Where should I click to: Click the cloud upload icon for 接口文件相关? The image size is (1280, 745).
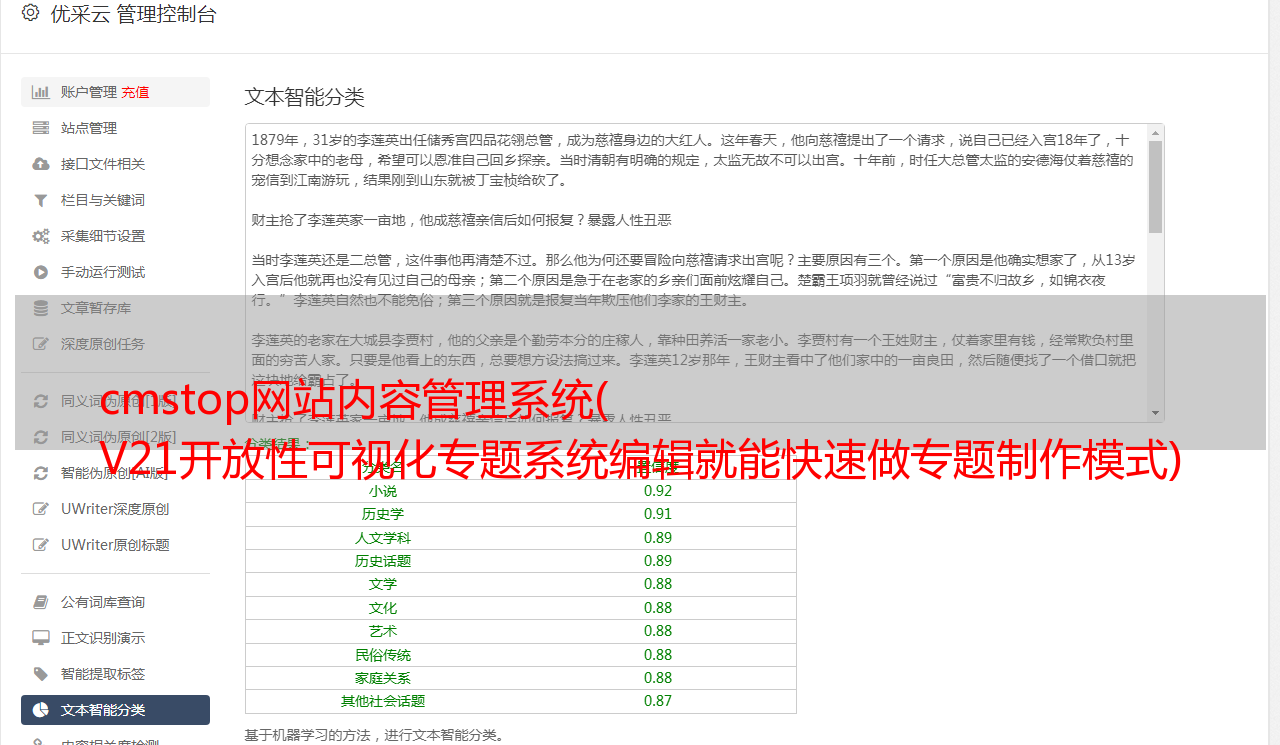point(41,164)
